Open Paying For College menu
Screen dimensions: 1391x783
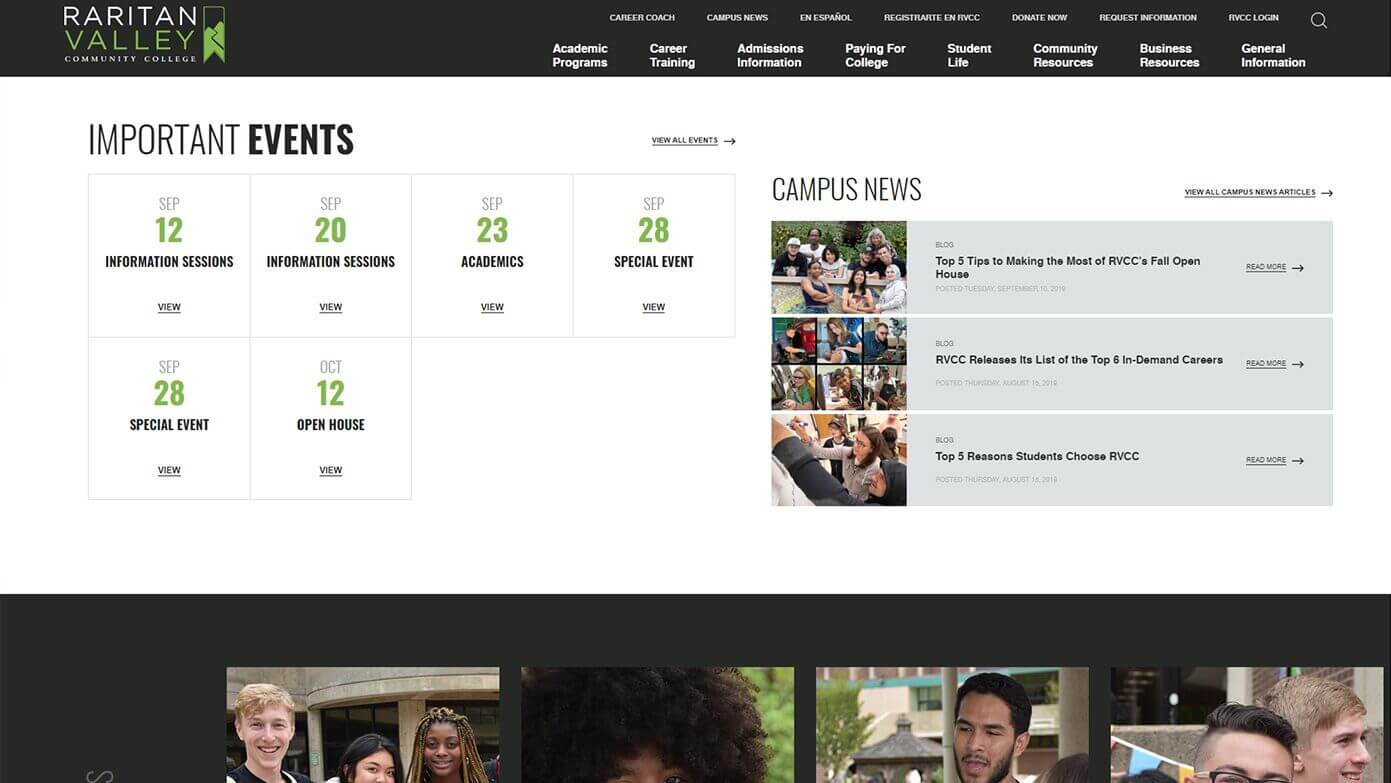875,55
